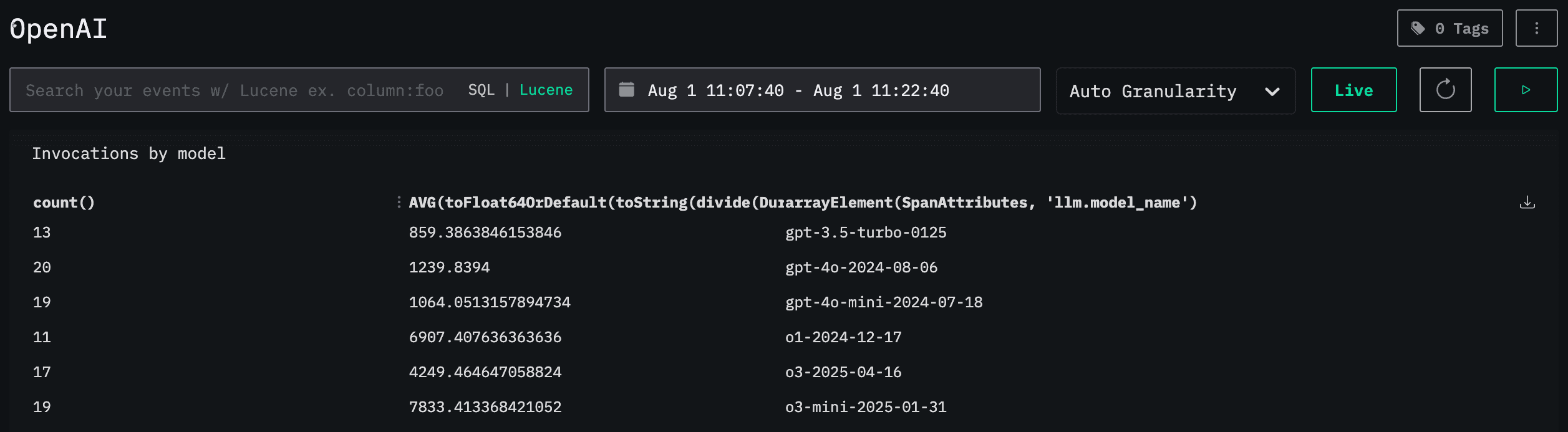Download the table as CSV icon
This screenshot has height=432, width=1568.
point(1527,202)
